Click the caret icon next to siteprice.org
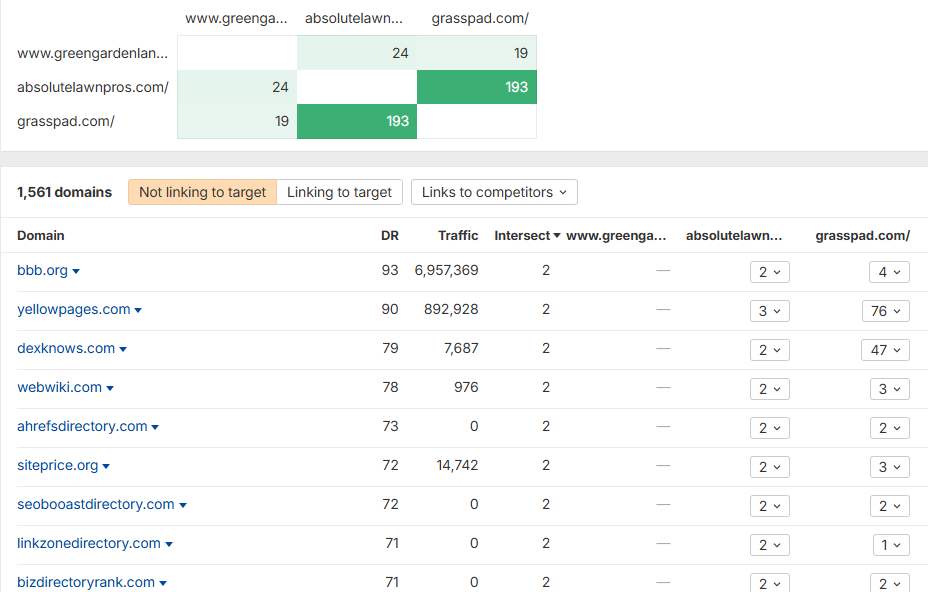This screenshot has width=928, height=592. tap(106, 466)
